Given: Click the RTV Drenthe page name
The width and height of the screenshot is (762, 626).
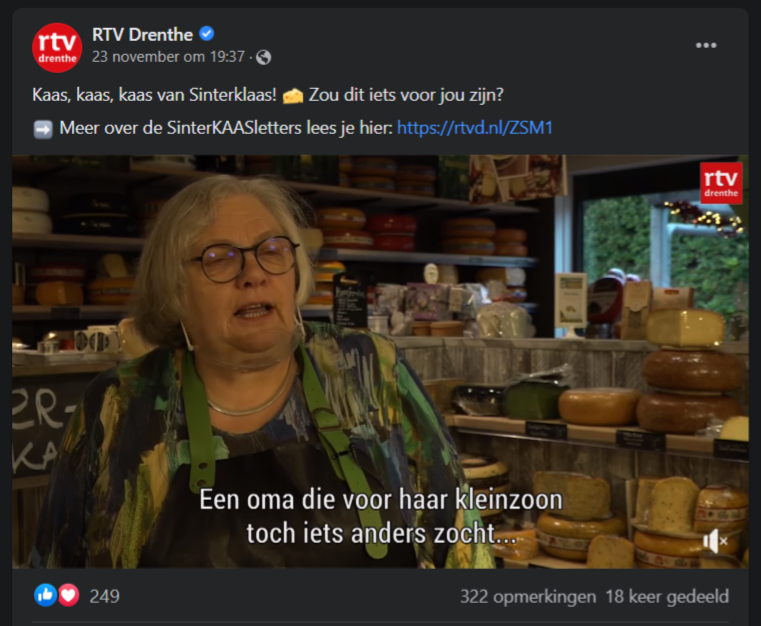Looking at the screenshot, I should click(142, 35).
